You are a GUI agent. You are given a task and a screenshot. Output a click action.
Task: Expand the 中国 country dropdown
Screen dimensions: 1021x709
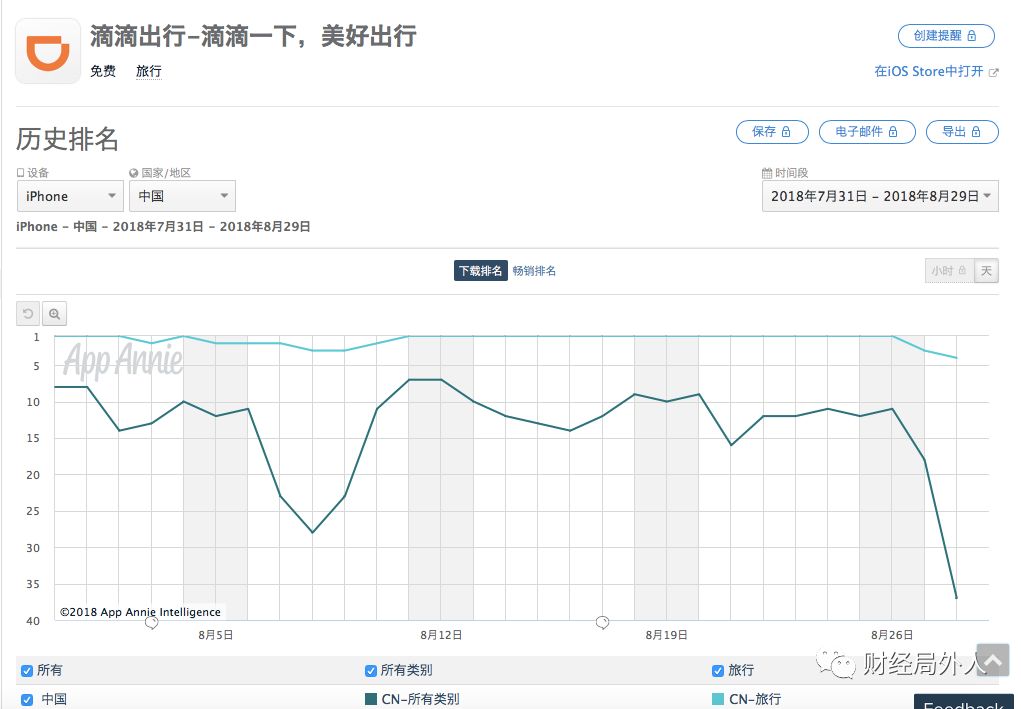point(182,196)
